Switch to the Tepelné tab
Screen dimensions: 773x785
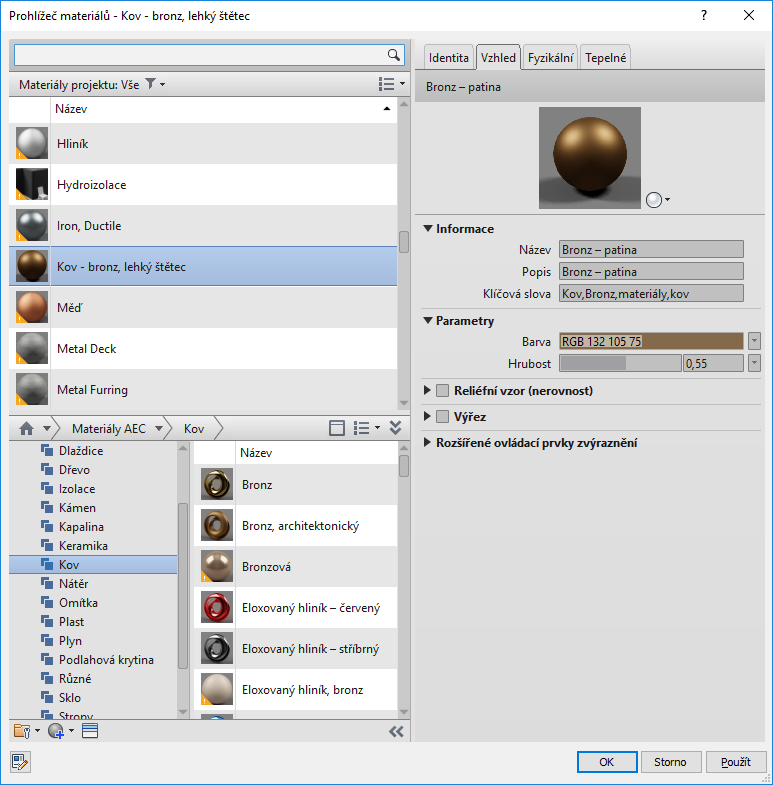(605, 58)
